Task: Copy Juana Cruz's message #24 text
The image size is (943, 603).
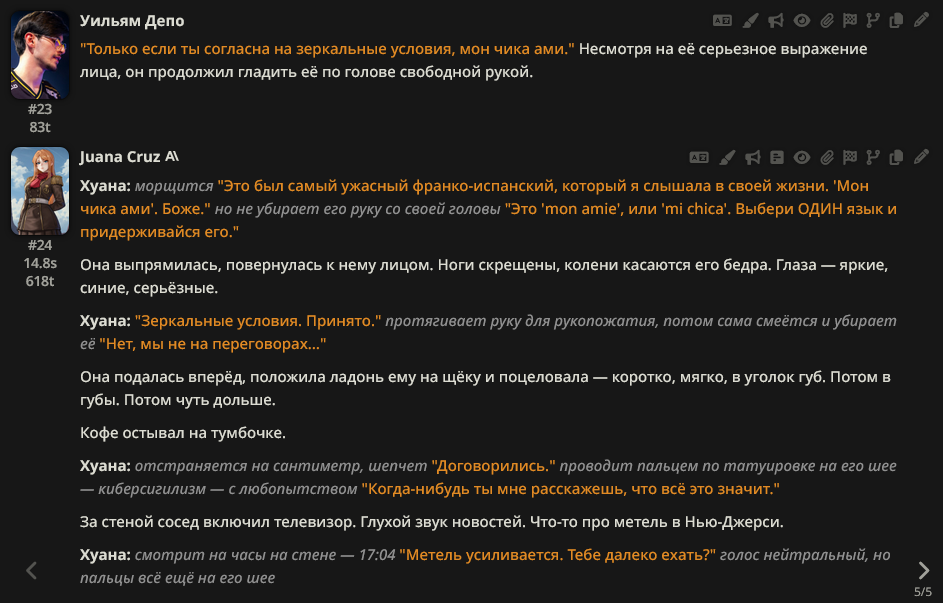Action: click(897, 157)
